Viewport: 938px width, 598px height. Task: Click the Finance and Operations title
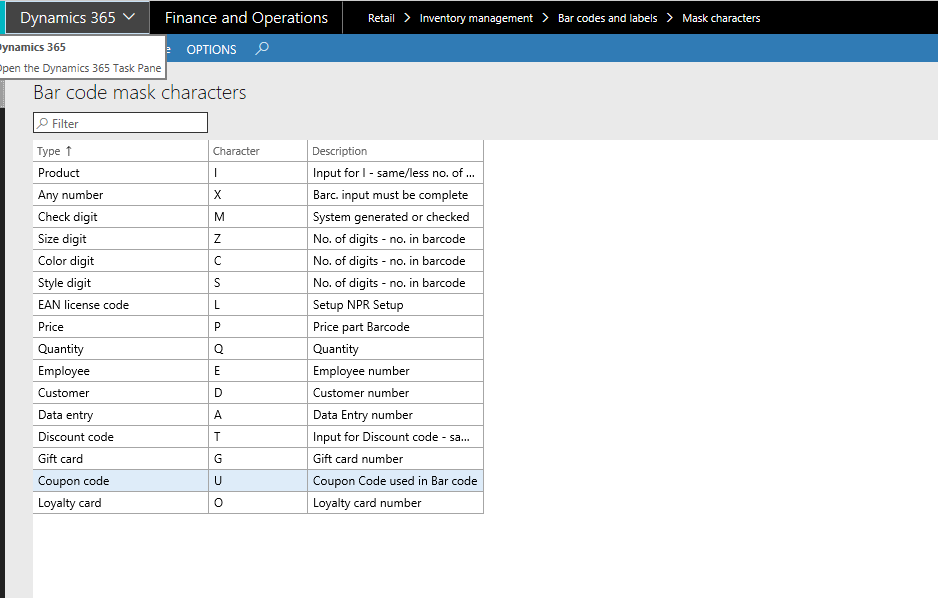[245, 17]
